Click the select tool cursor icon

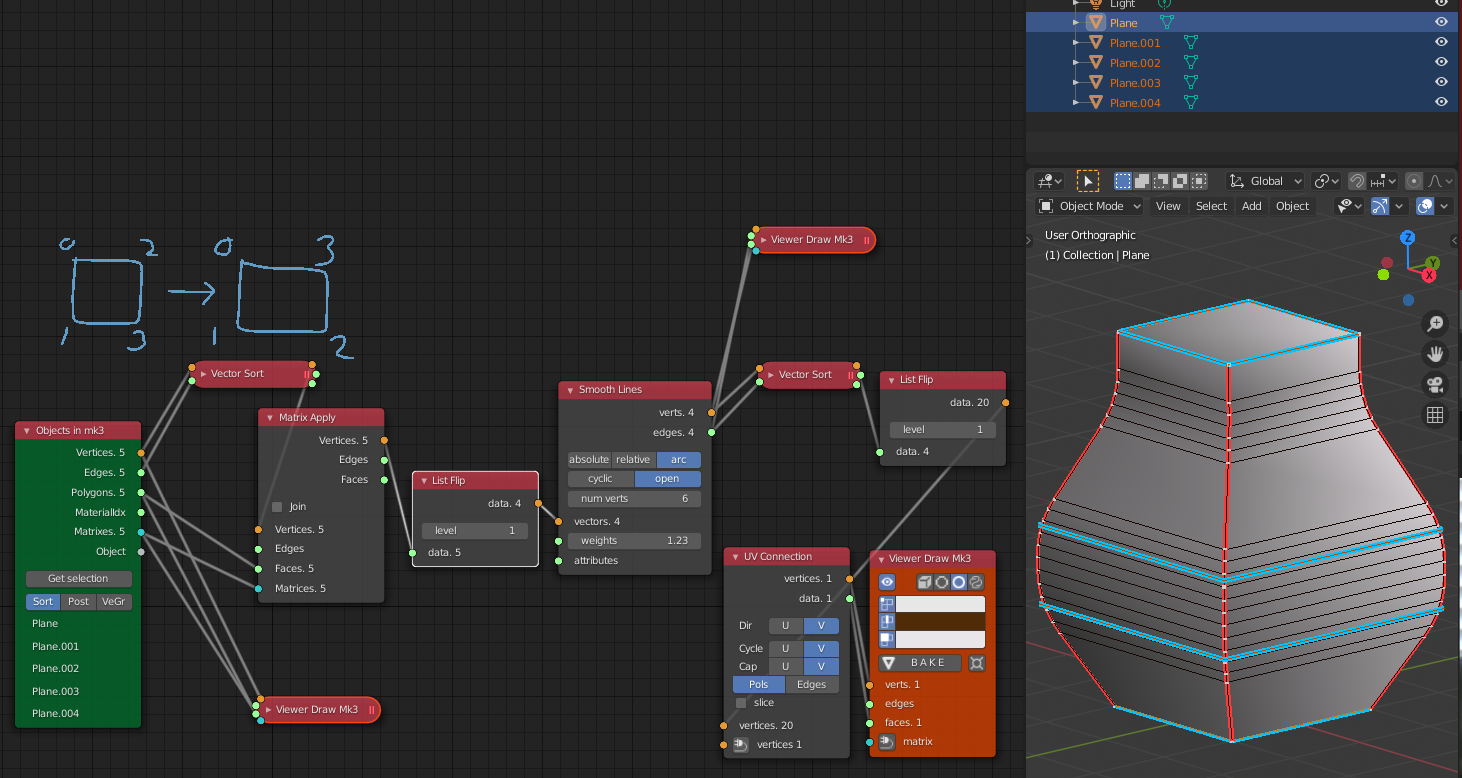point(1087,181)
